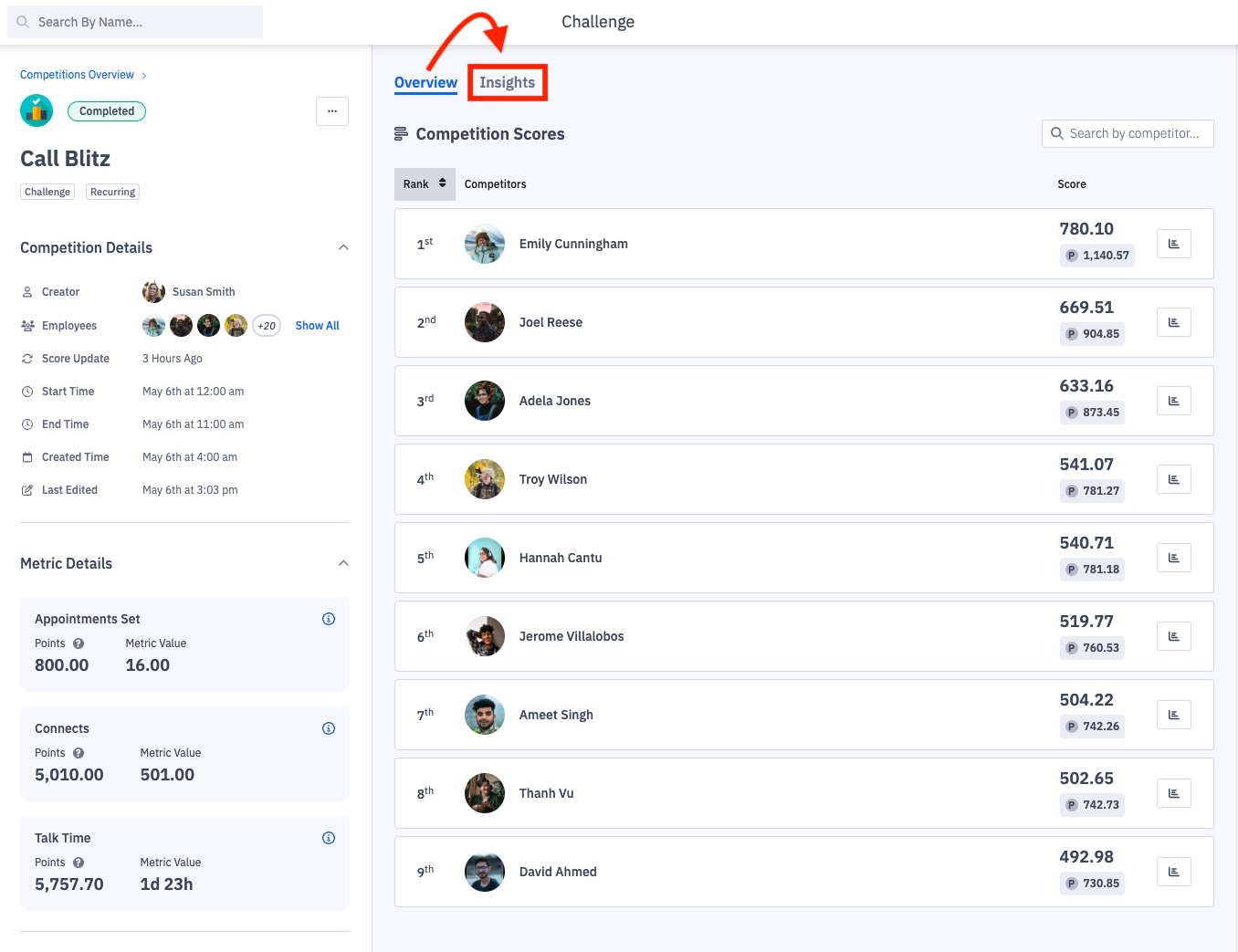Click the End Time clock icon
Screen dimensions: 1238x952
[x=27, y=424]
